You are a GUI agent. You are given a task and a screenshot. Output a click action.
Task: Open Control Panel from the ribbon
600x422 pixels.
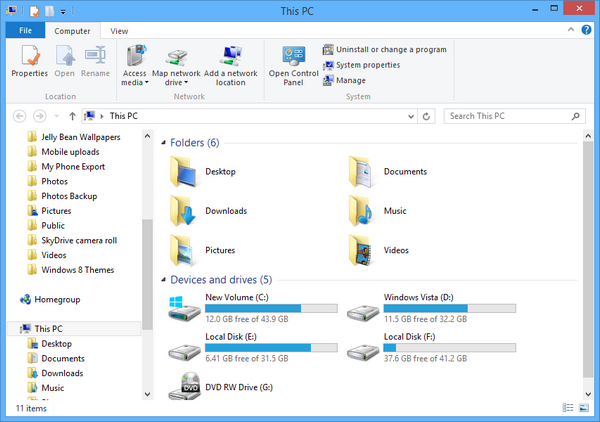[293, 66]
